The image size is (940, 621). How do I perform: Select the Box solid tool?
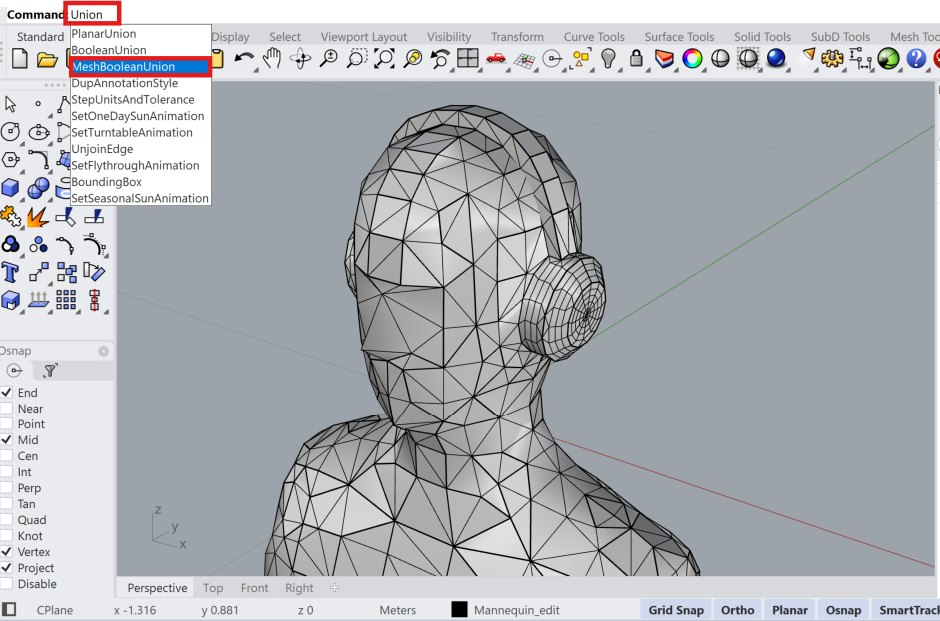pyautogui.click(x=10, y=188)
